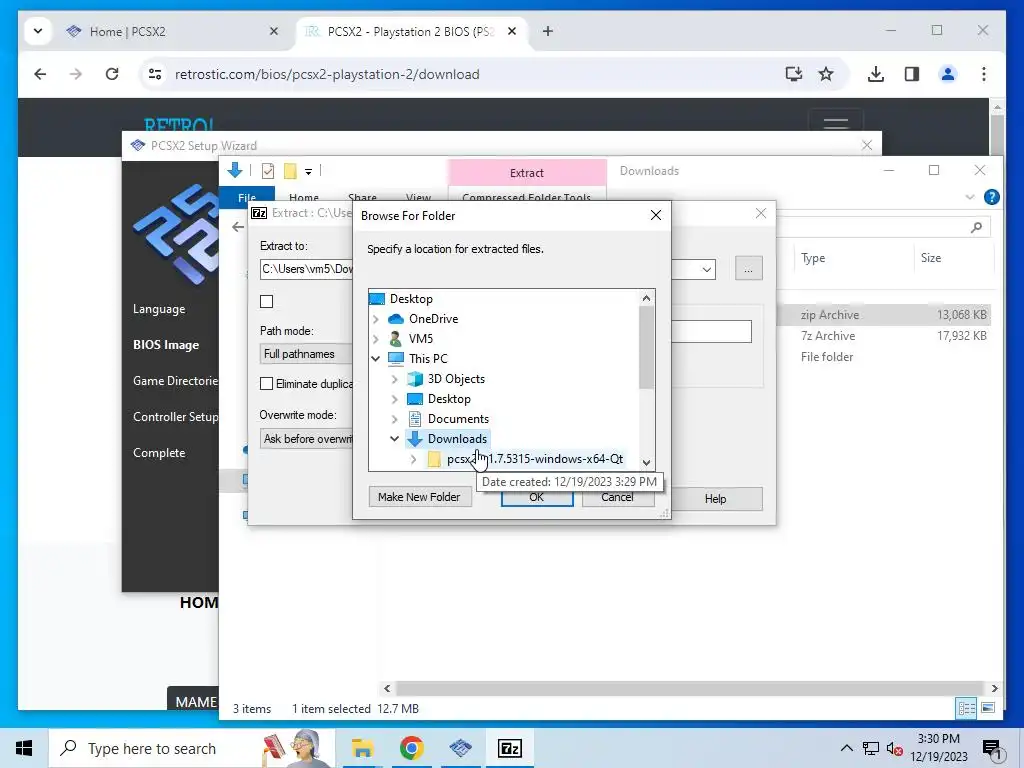Switch Explorer to large icons view
1024x768 pixels.
point(988,708)
